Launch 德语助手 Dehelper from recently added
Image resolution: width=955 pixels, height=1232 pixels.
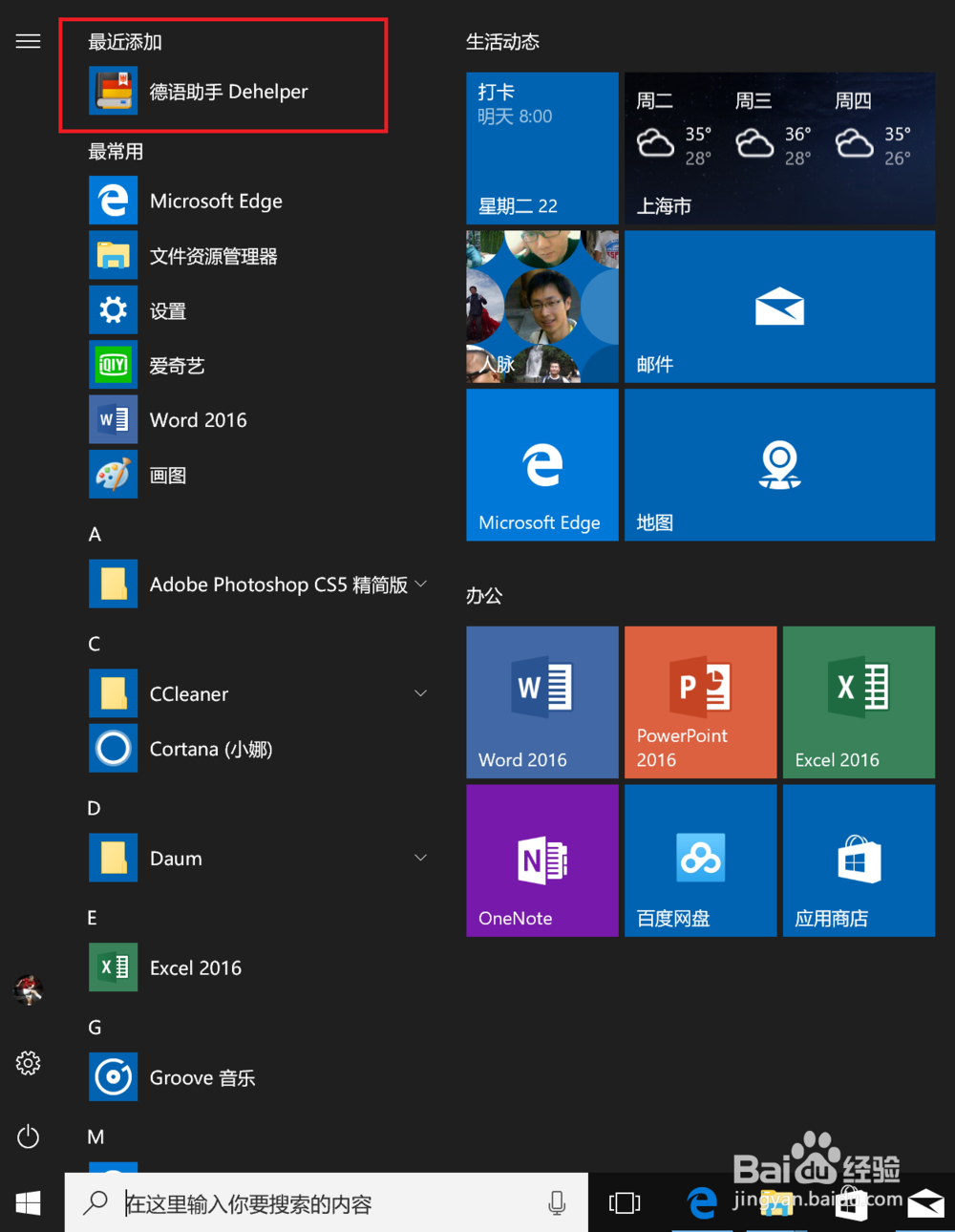point(228,92)
